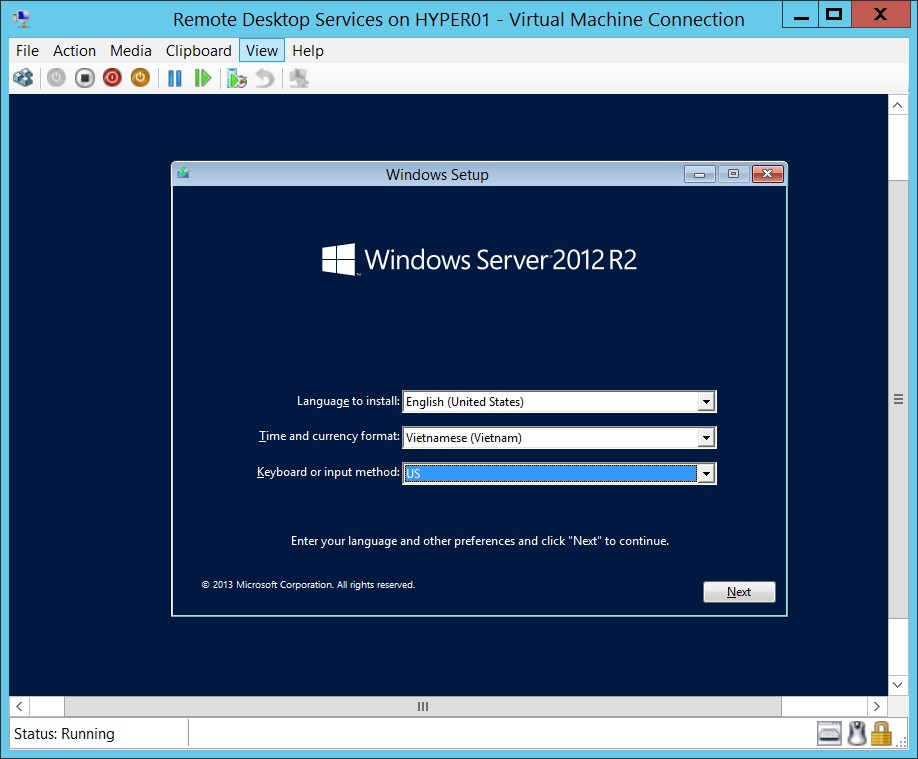Pause the virtual machine
Viewport: 918px width, 759px height.
[174, 78]
